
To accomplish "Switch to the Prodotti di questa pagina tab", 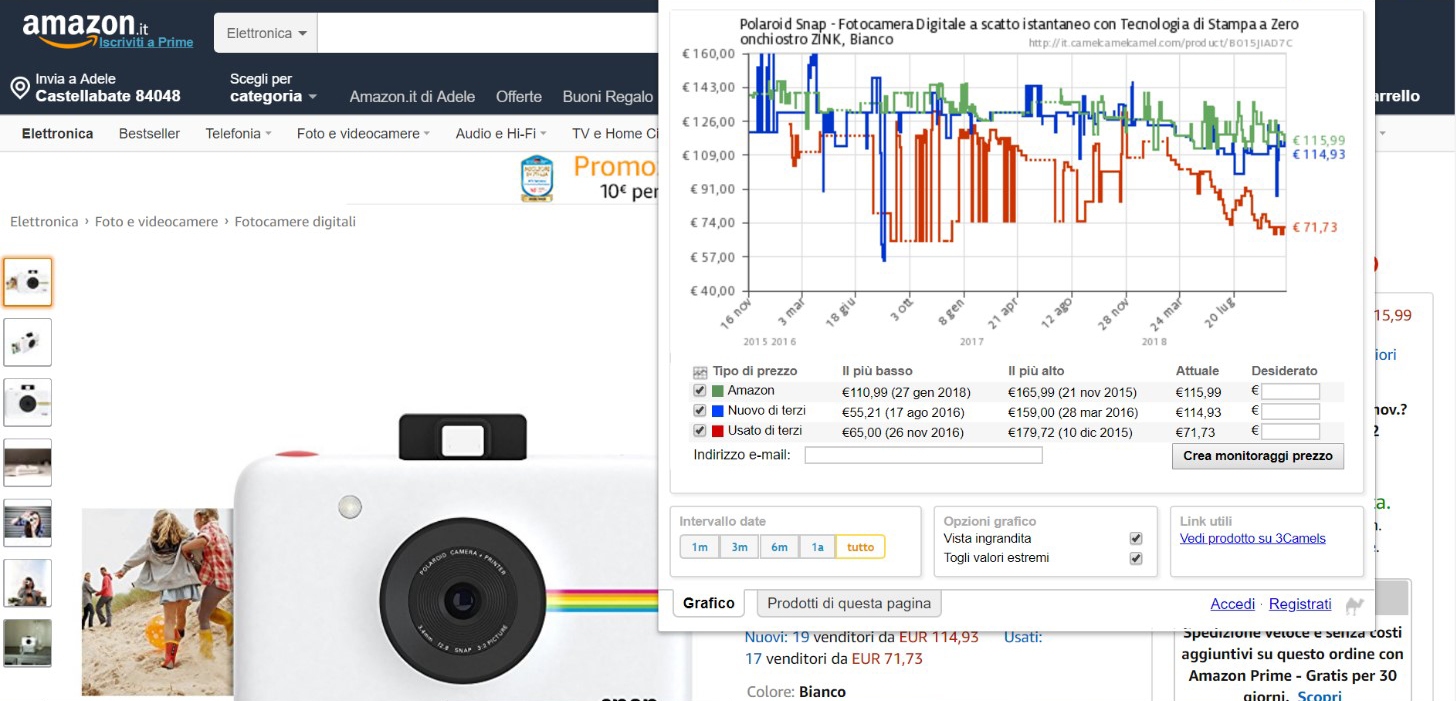I will point(852,604).
